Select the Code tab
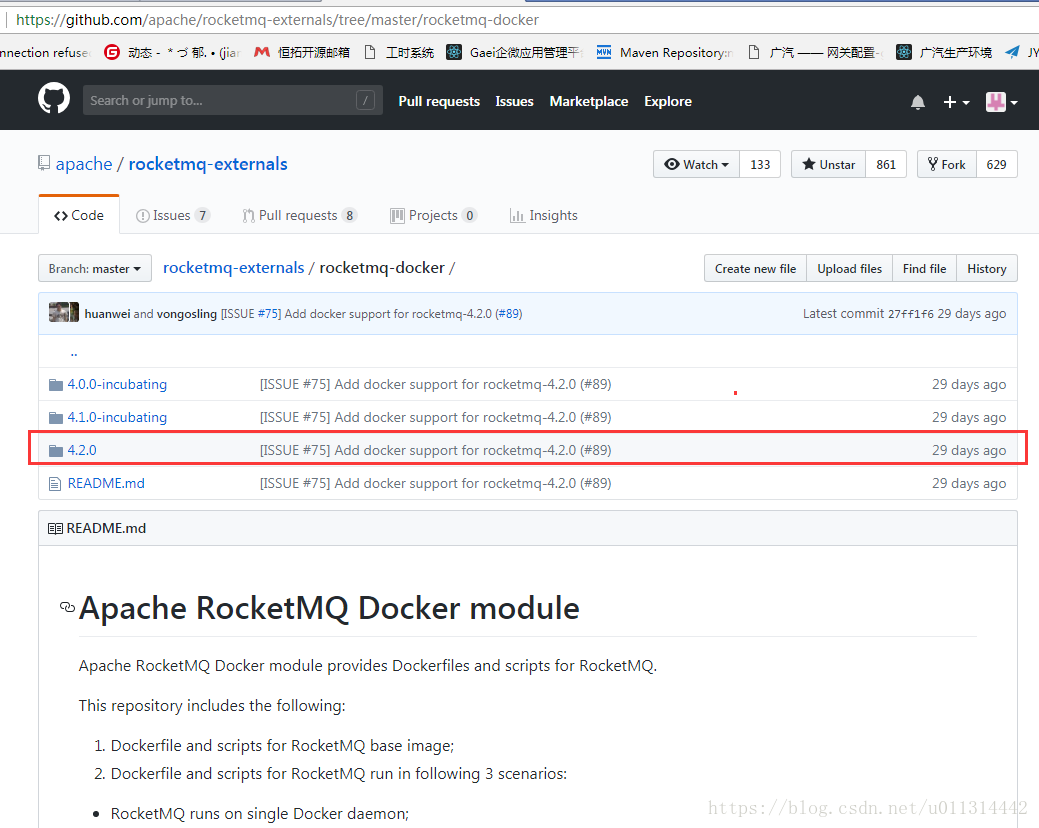Image resolution: width=1039 pixels, height=828 pixels. (79, 215)
